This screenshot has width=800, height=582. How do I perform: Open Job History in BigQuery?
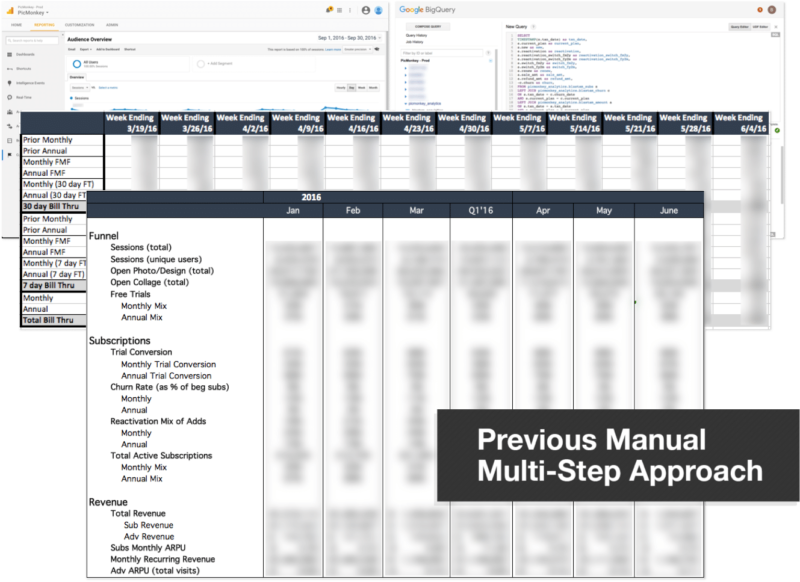click(x=414, y=42)
